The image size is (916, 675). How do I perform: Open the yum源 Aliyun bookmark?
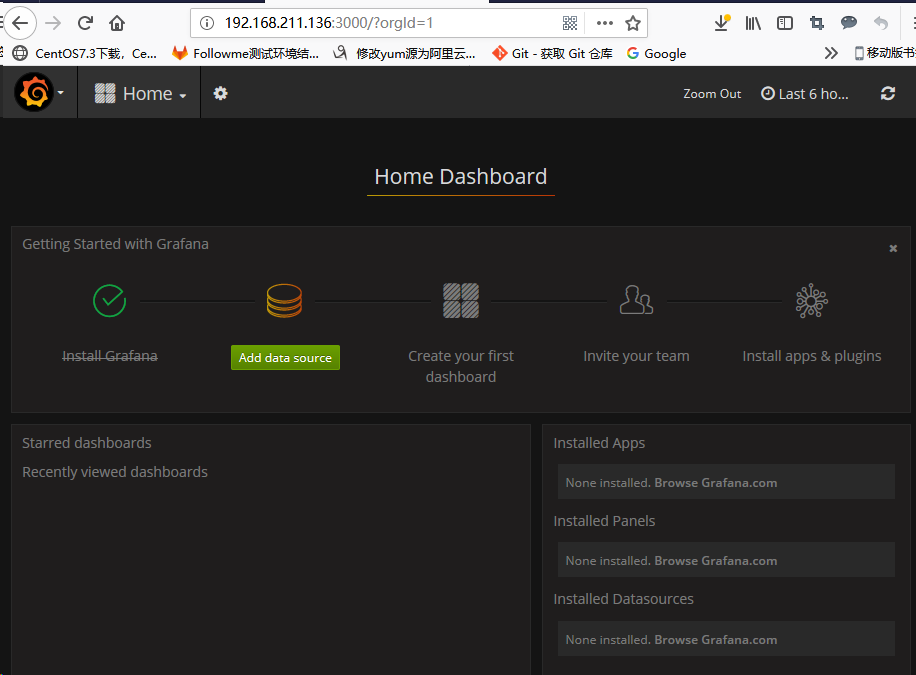pyautogui.click(x=404, y=54)
